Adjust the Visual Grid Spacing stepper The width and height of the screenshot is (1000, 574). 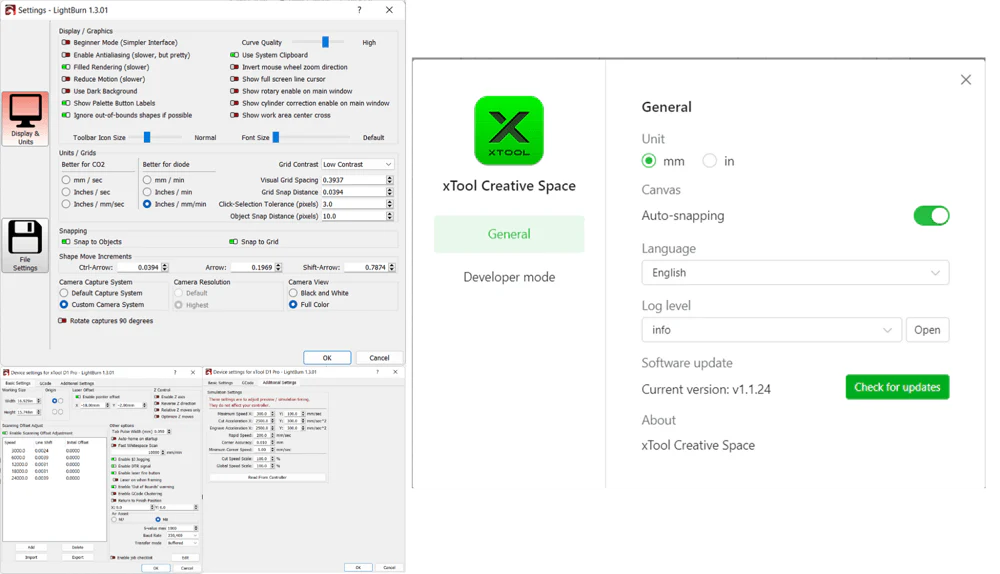390,180
